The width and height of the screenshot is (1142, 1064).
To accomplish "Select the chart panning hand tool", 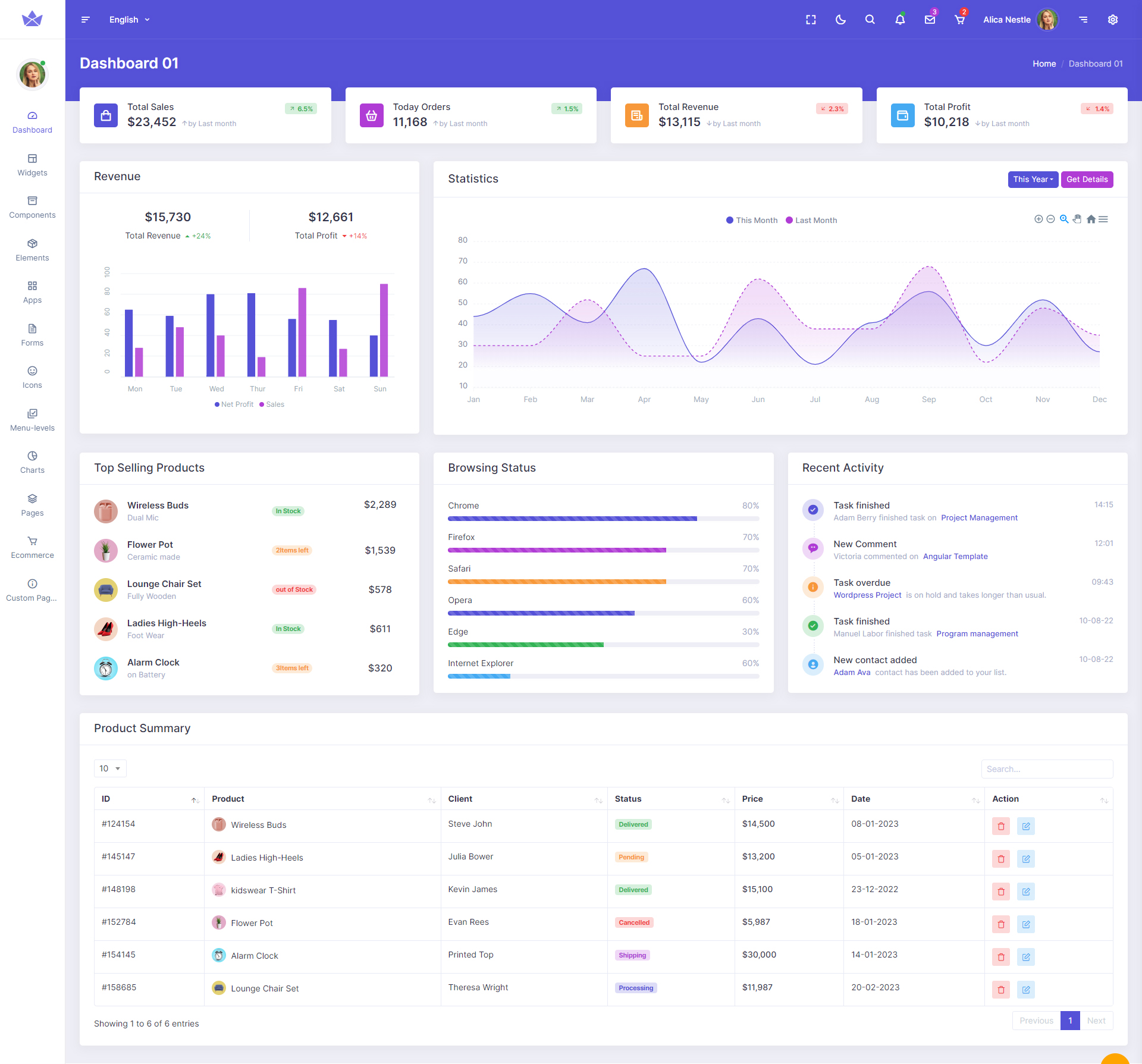I will (1077, 219).
